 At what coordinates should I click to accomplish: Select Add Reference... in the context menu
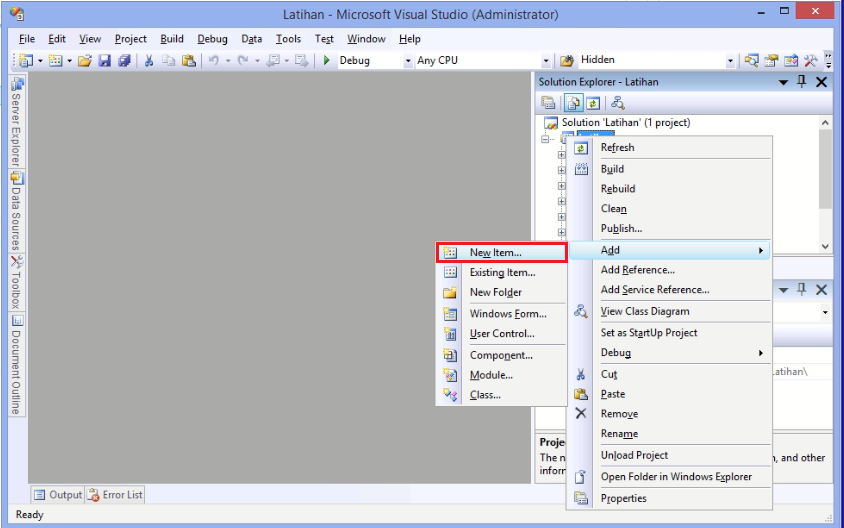pyautogui.click(x=670, y=270)
